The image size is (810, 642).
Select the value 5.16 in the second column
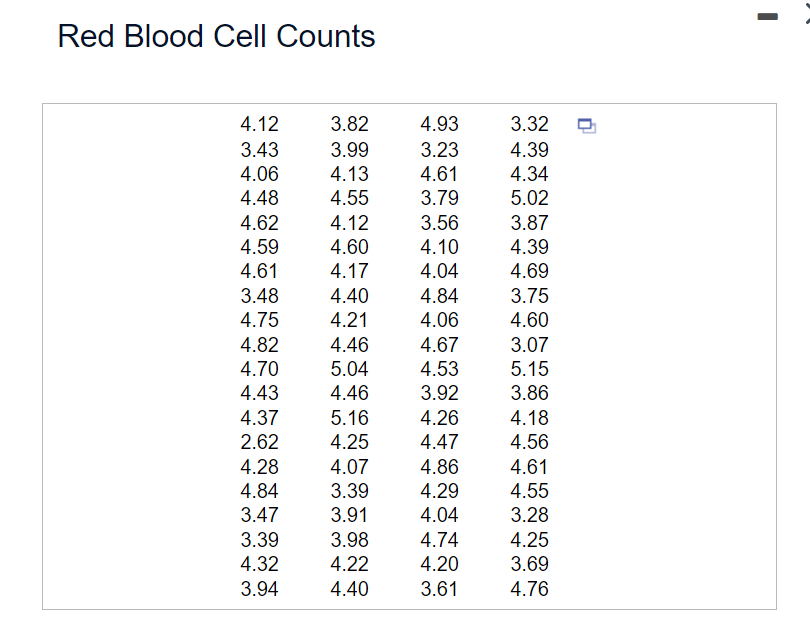click(x=350, y=417)
